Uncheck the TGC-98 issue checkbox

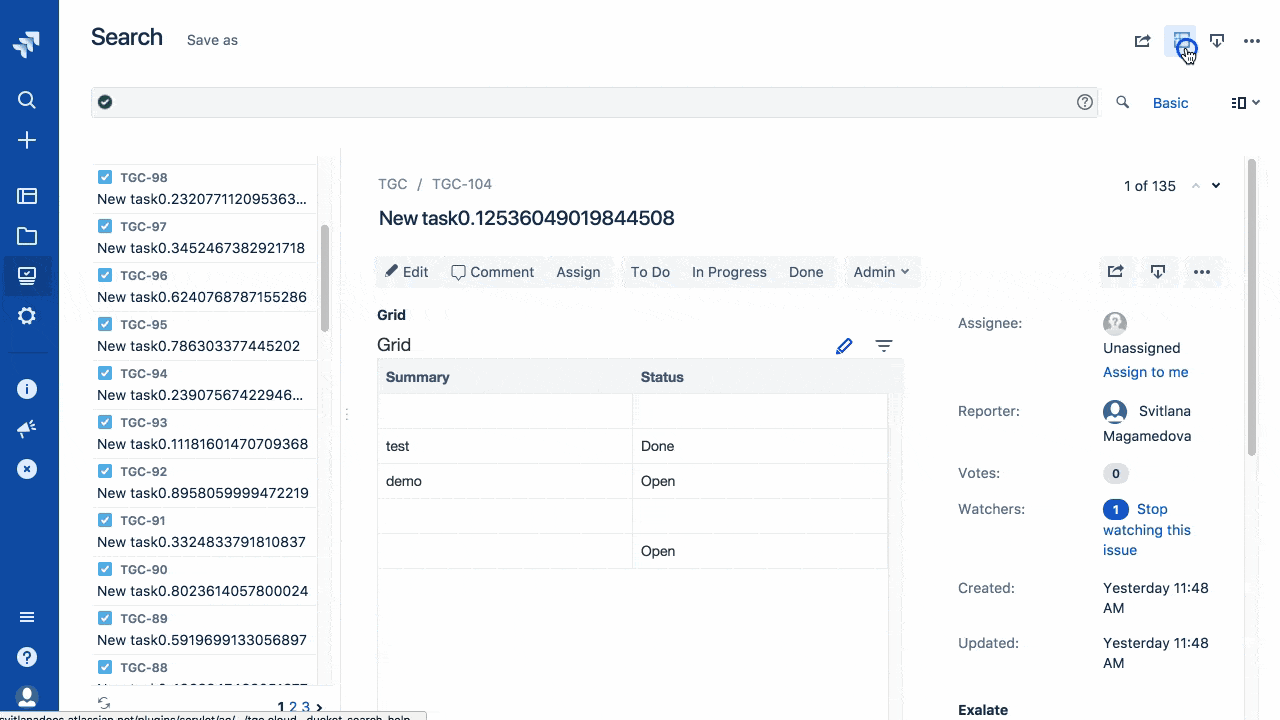[104, 176]
